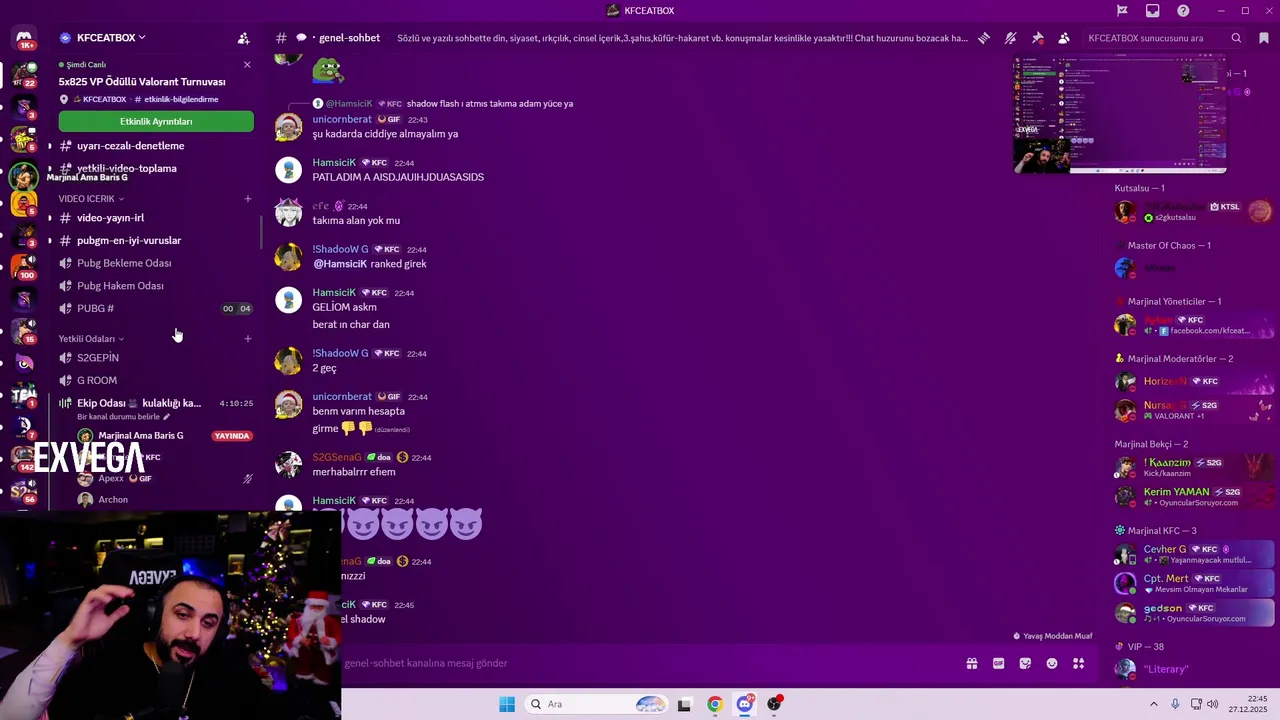Click the @HamsiciK mention in ShadooW message

coord(341,264)
